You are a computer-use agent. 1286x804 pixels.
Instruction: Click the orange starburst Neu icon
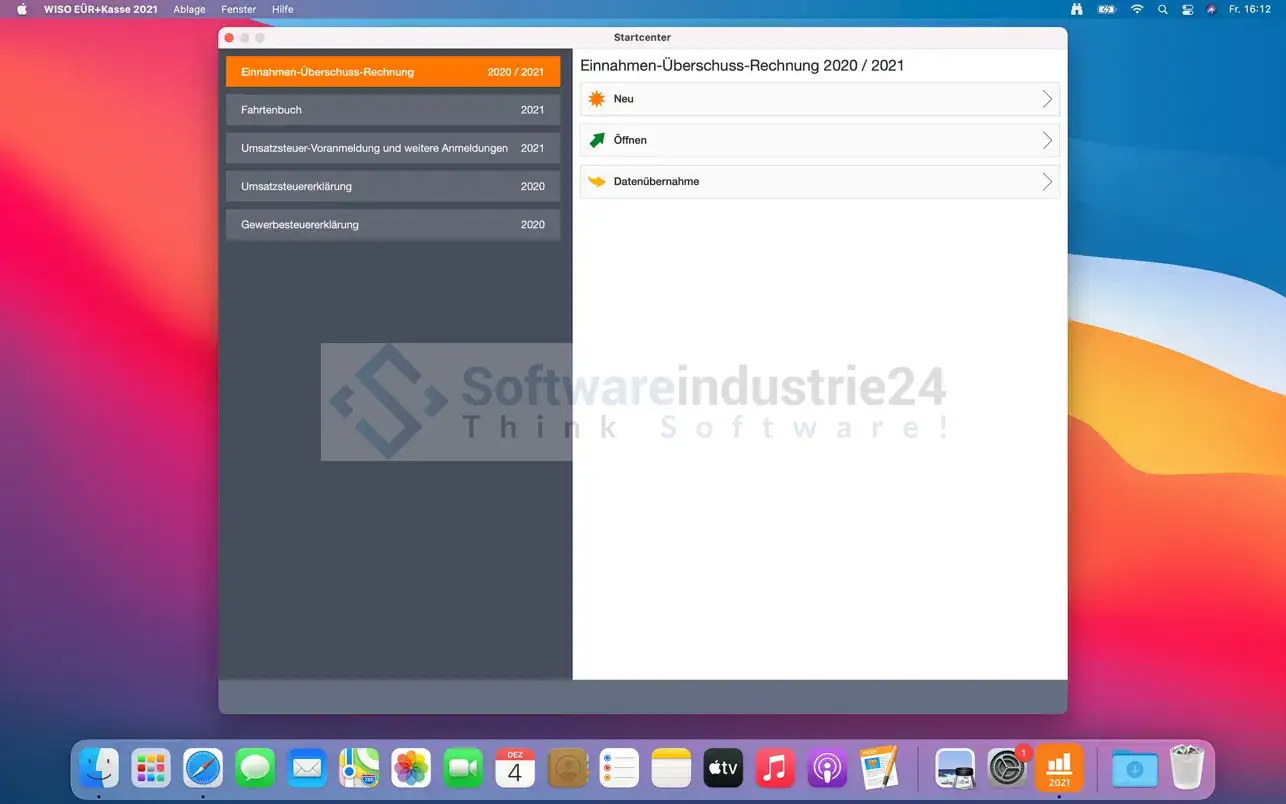(597, 99)
